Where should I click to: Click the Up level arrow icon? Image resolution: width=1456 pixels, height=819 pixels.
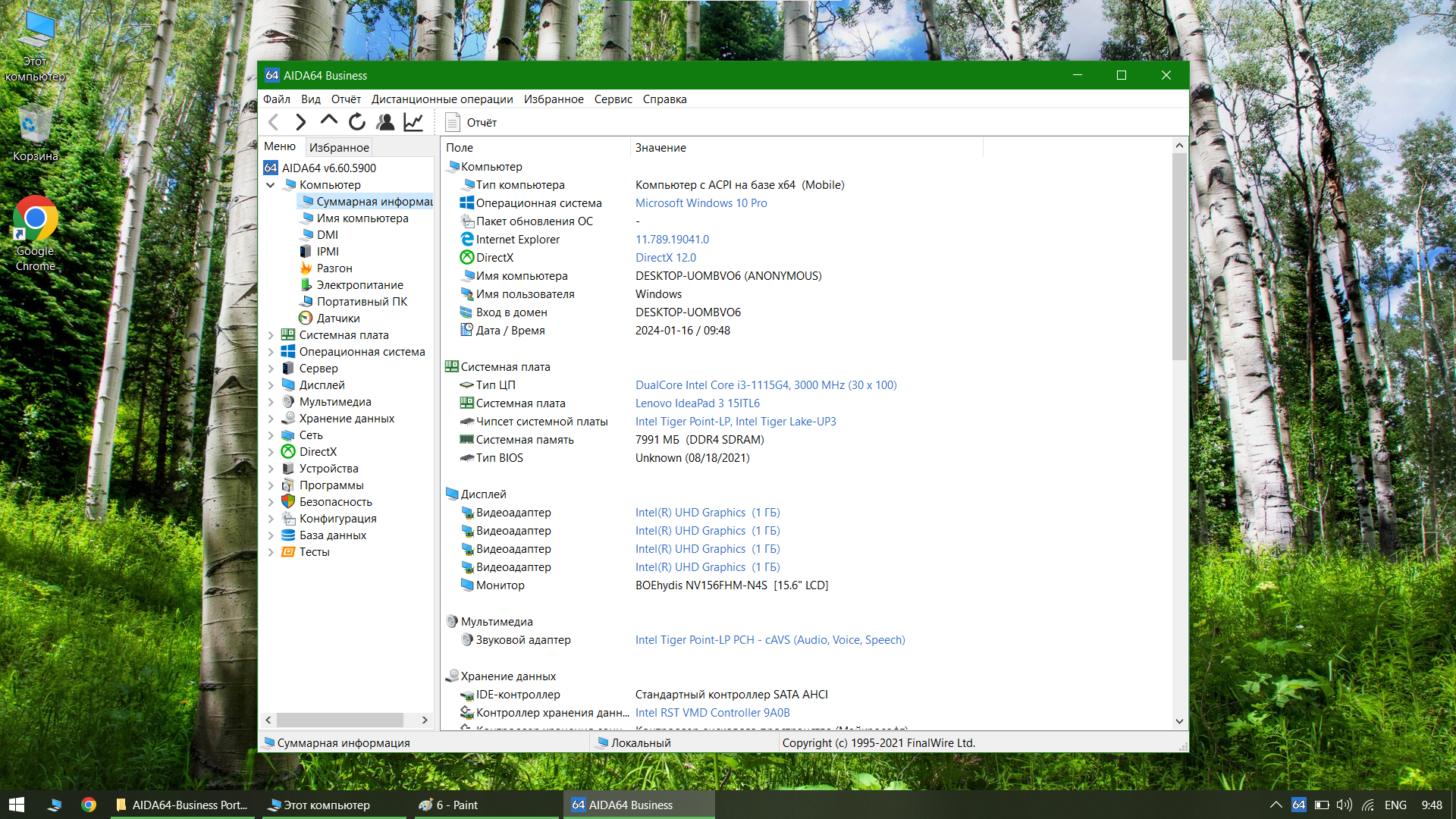[328, 121]
